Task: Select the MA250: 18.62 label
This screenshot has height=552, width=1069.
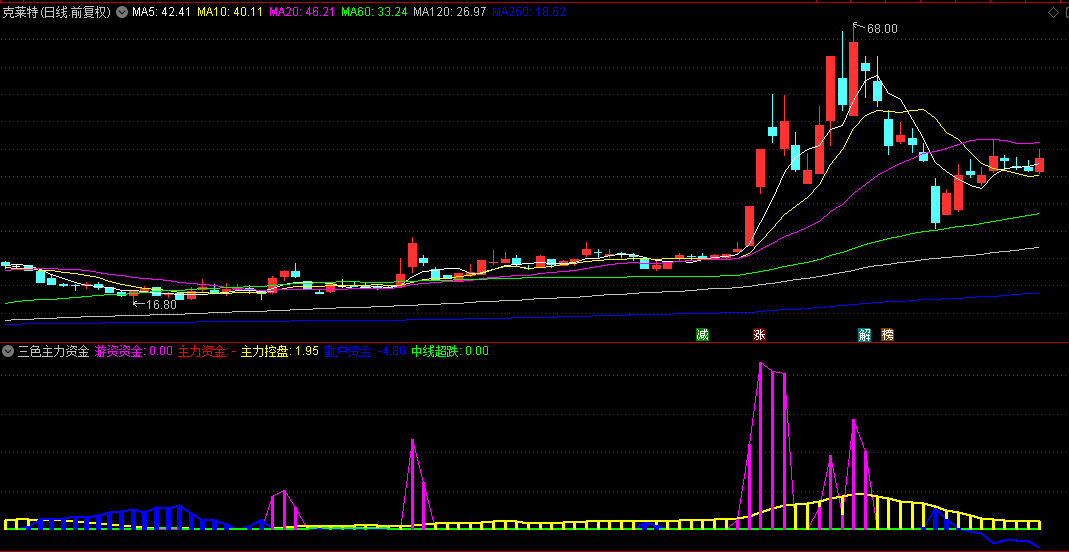Action: 529,12
